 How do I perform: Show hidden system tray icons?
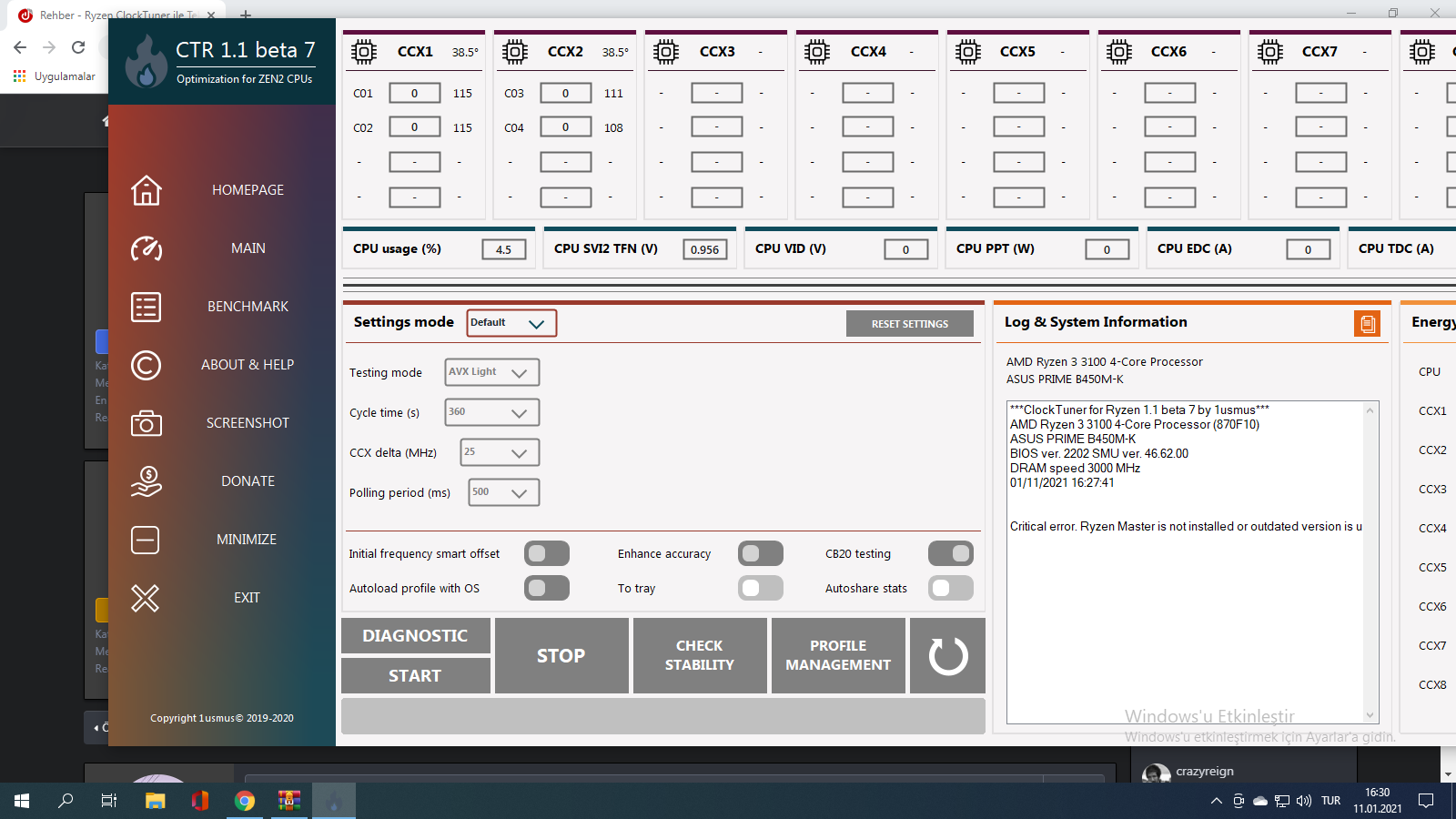(1217, 801)
